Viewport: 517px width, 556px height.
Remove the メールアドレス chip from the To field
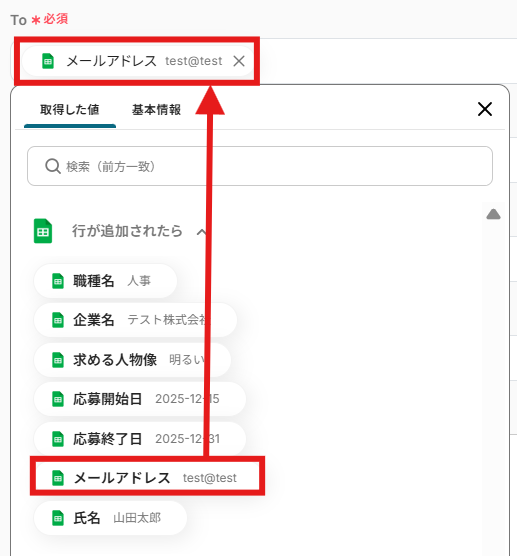click(239, 61)
